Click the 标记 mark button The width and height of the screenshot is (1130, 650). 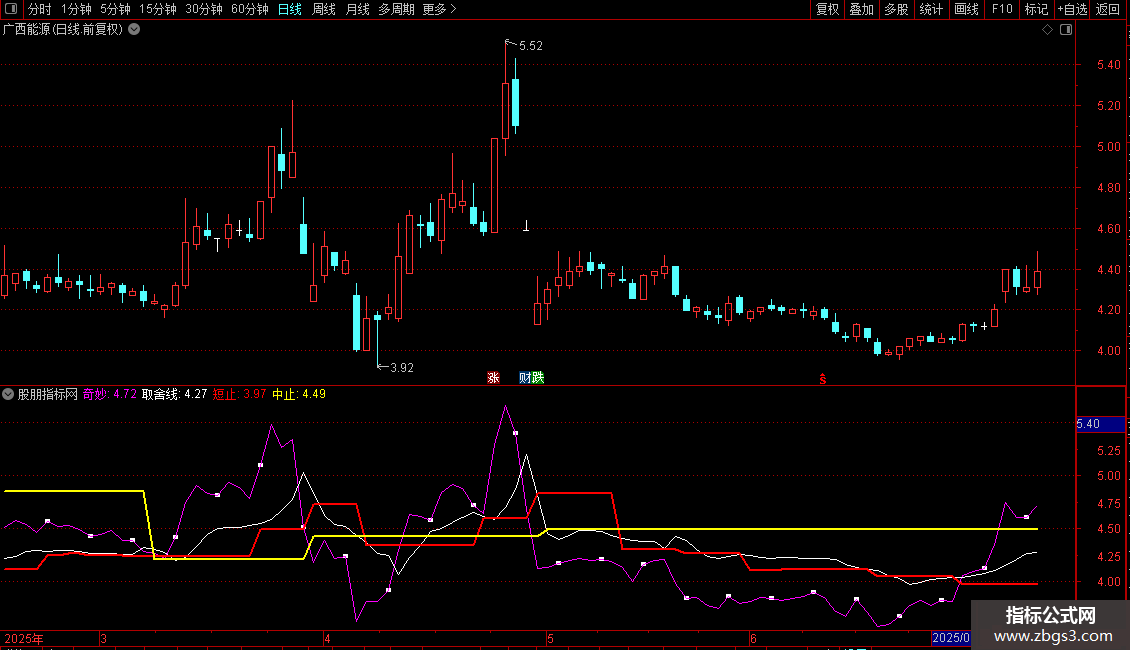(1036, 9)
